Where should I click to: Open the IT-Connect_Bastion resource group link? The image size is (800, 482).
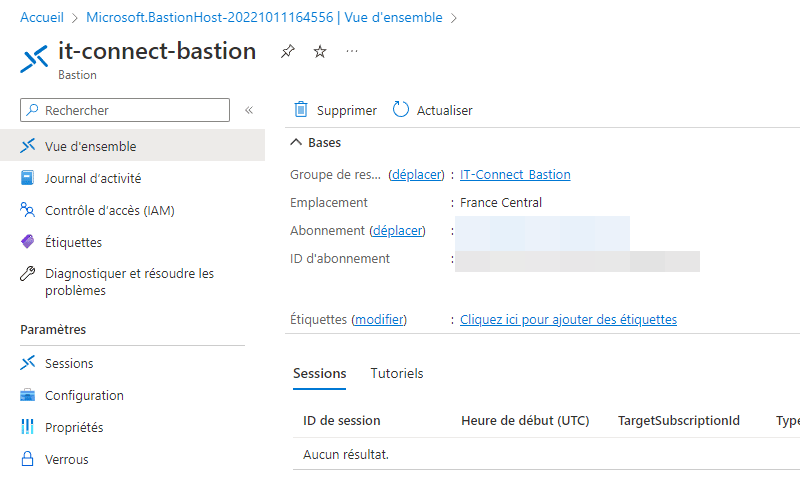(x=515, y=175)
